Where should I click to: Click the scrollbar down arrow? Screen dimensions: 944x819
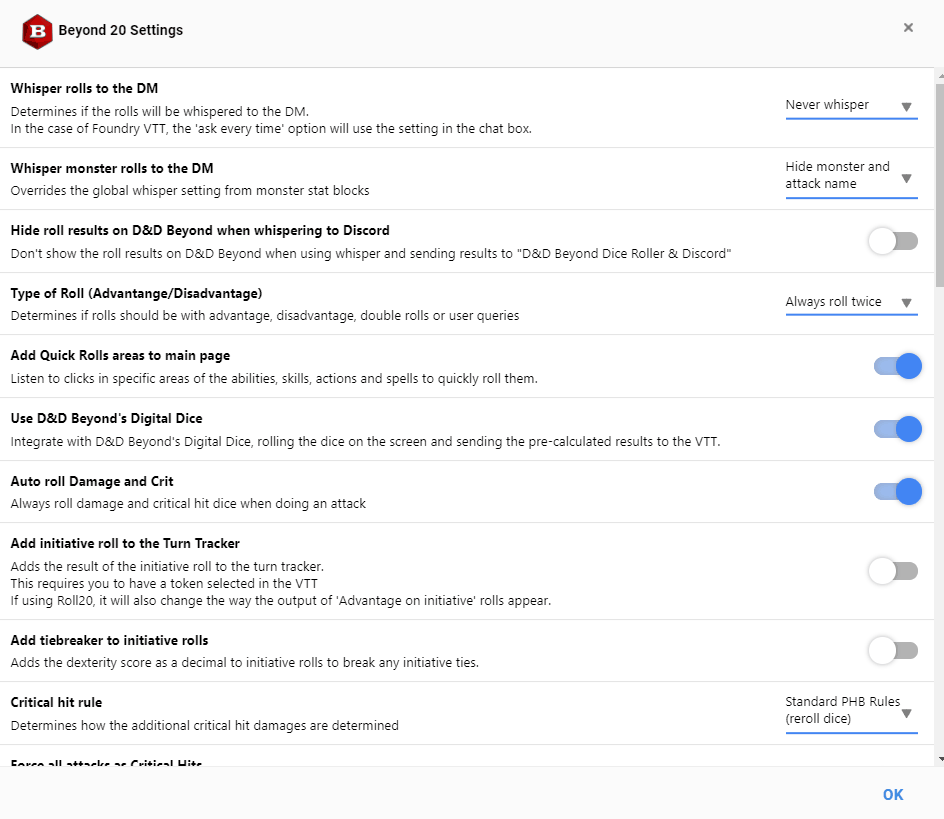[940, 759]
